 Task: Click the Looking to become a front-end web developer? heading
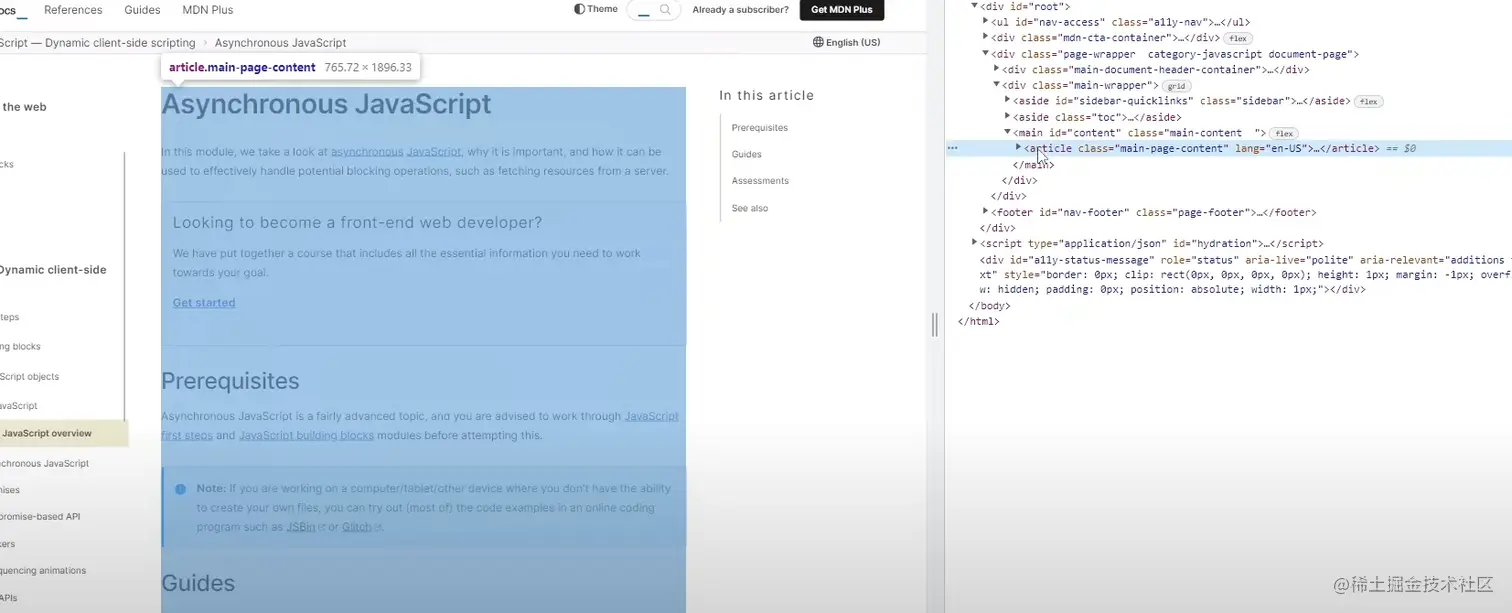pos(357,223)
